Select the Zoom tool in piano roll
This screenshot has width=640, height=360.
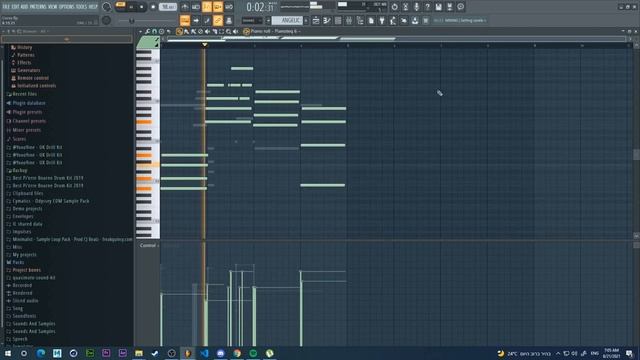click(229, 31)
